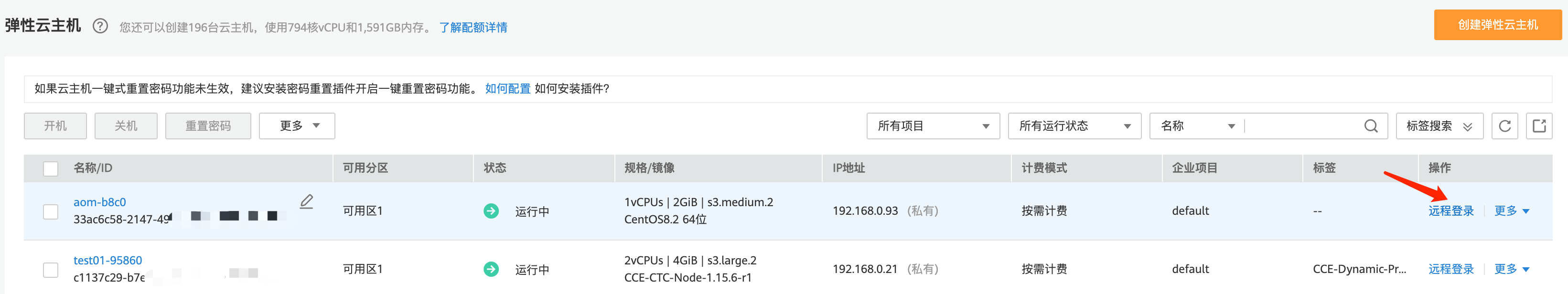Open the 所有项目 dropdown
Viewport: 1568px width, 294px height.
[933, 126]
